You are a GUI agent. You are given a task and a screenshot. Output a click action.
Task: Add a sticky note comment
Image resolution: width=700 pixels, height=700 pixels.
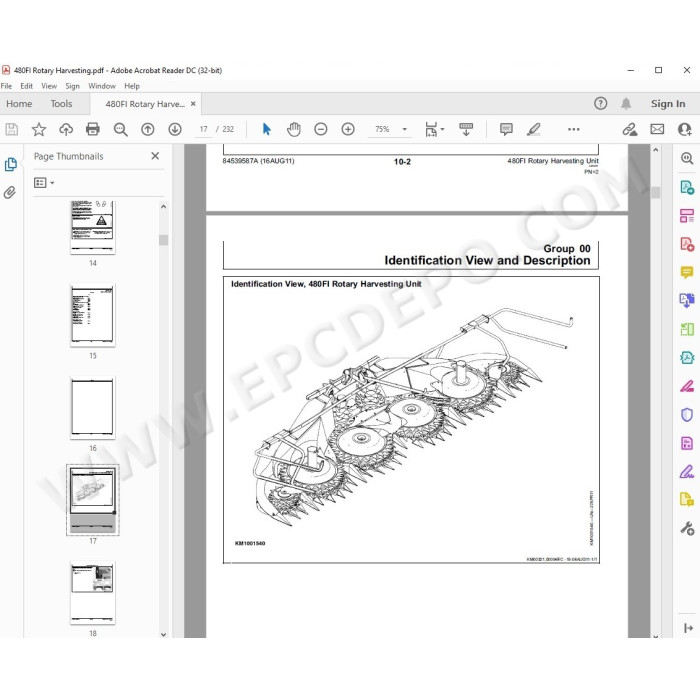506,129
